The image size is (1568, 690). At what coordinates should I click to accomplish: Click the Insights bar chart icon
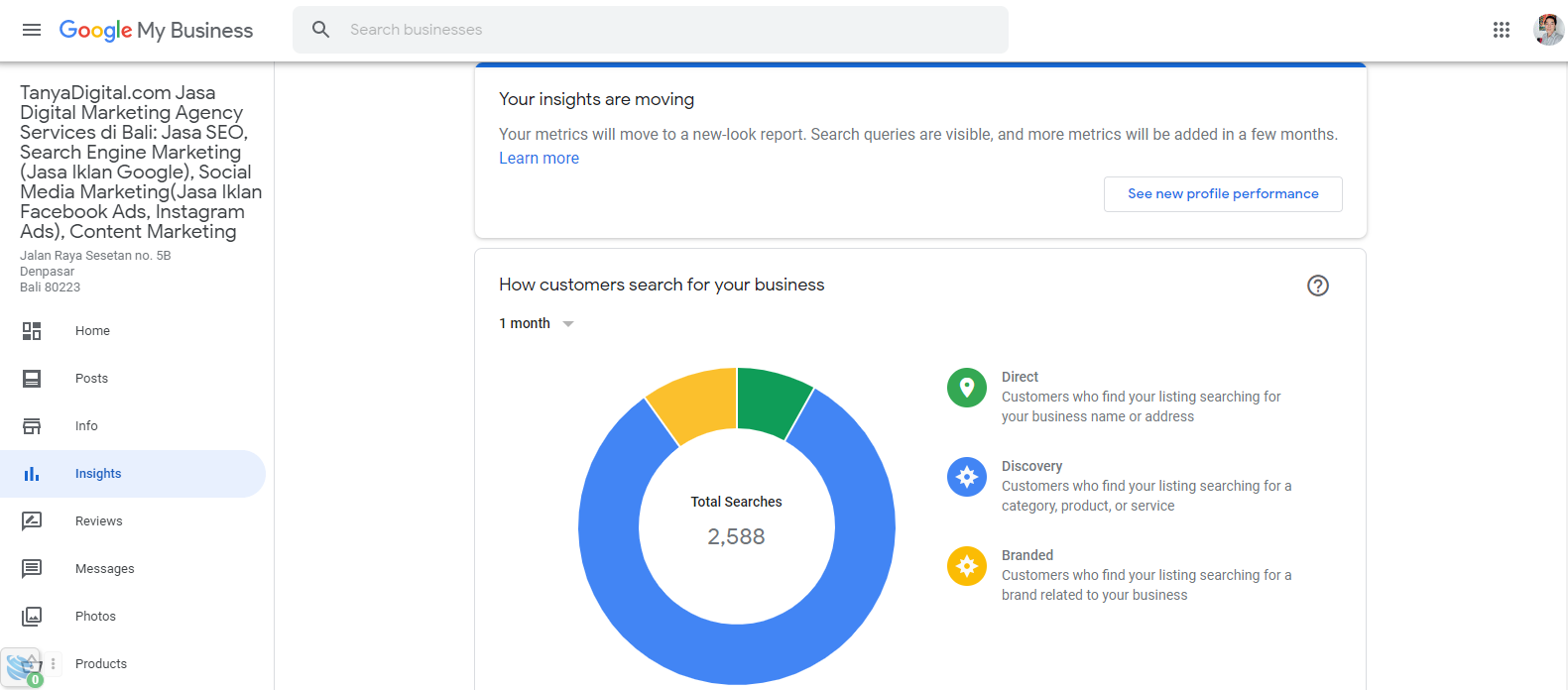pyautogui.click(x=32, y=474)
